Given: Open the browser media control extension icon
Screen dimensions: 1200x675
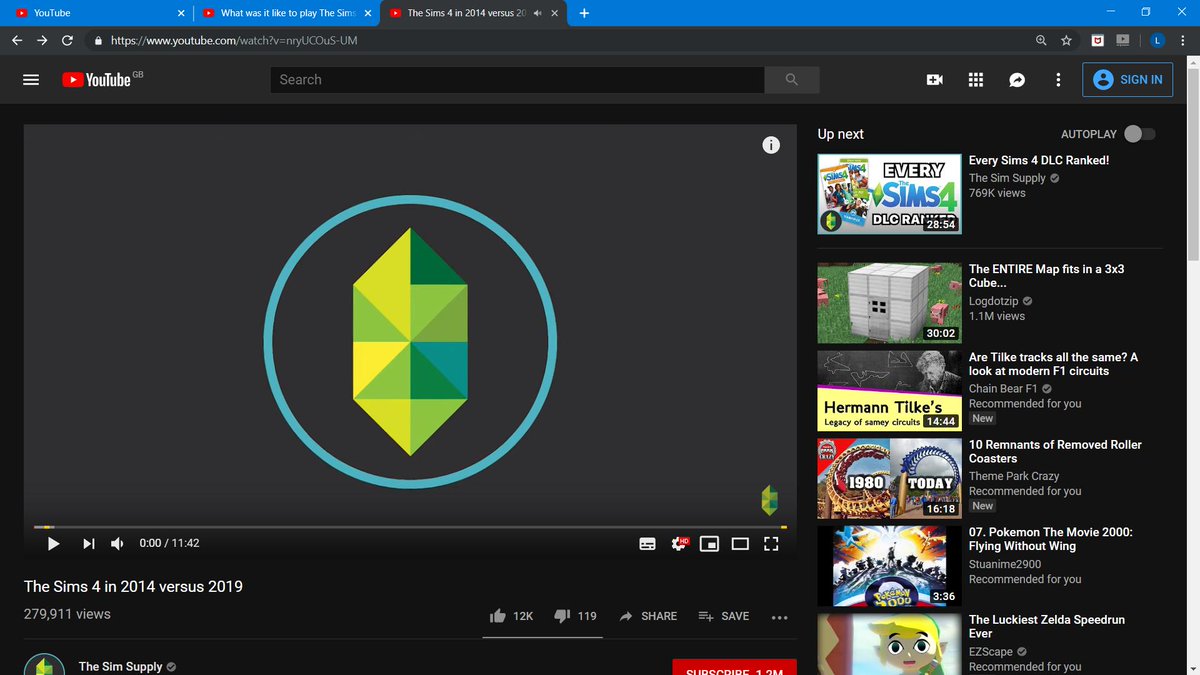Looking at the screenshot, I should [x=1123, y=40].
